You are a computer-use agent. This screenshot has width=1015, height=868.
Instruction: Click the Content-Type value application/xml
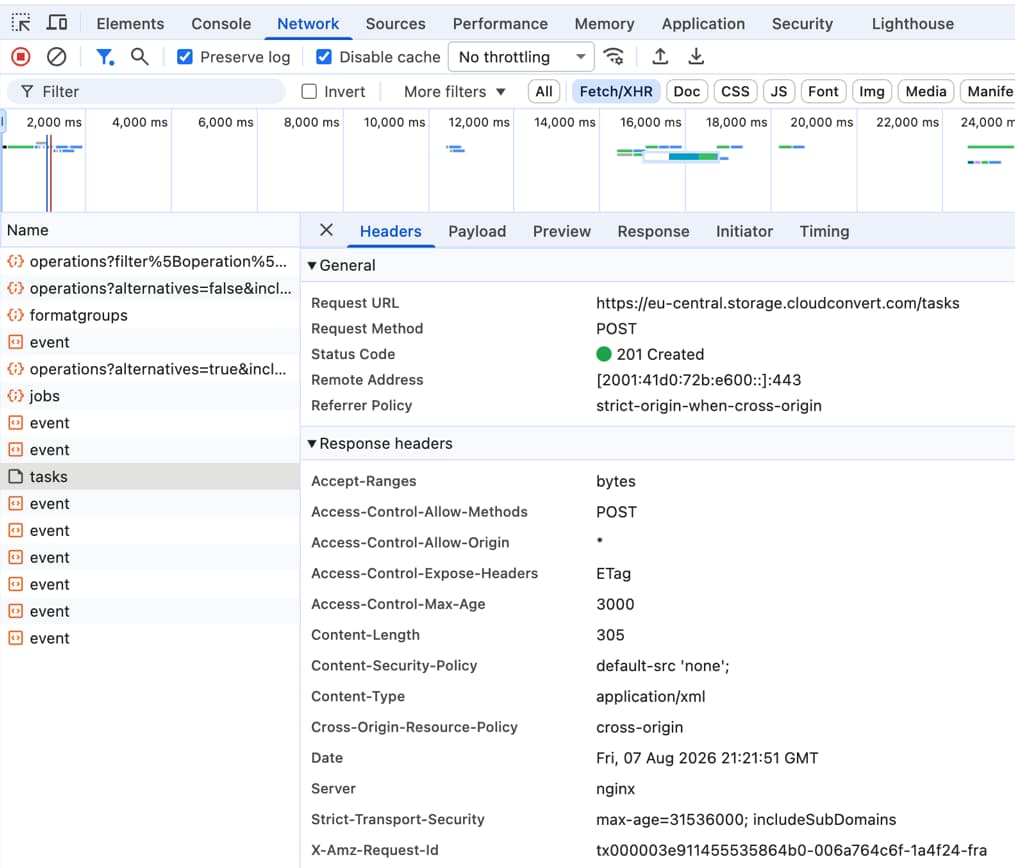(x=651, y=696)
